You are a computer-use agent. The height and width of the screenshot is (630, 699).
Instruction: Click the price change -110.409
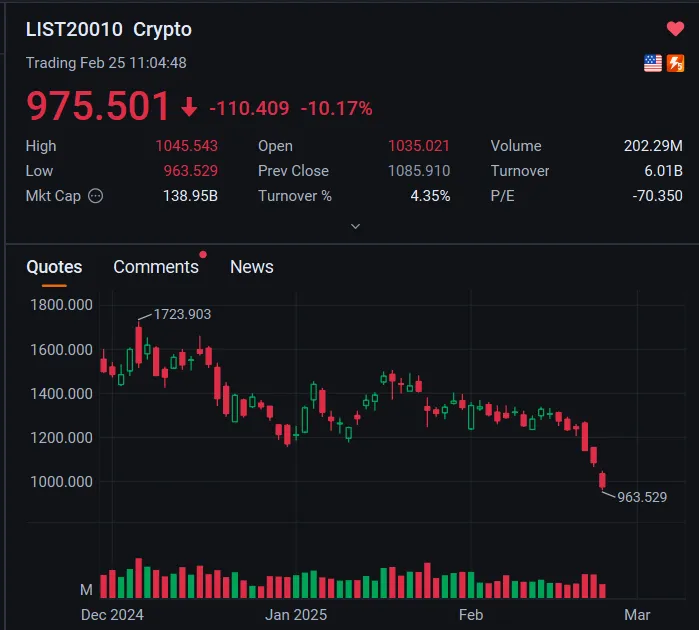click(249, 108)
